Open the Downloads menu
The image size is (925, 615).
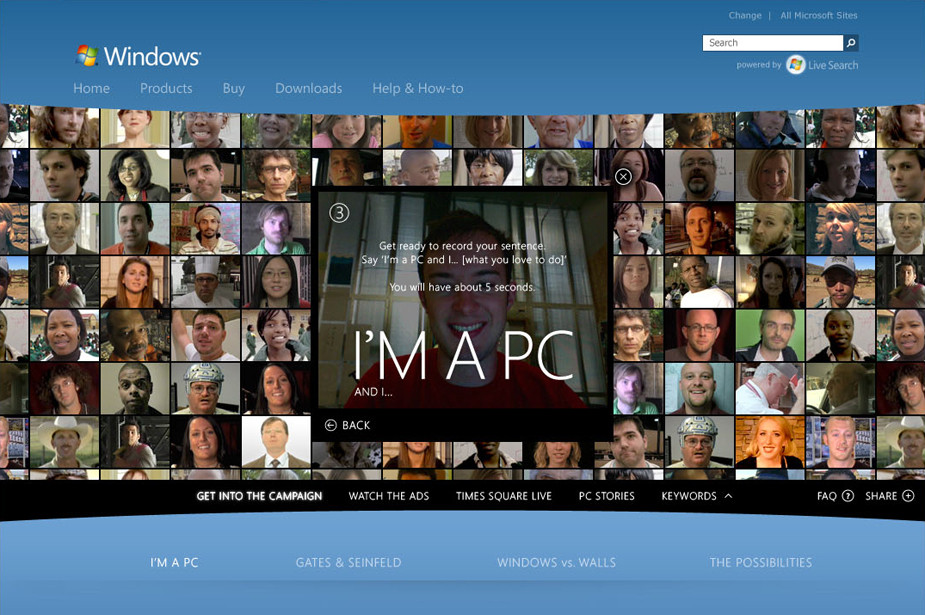[309, 88]
